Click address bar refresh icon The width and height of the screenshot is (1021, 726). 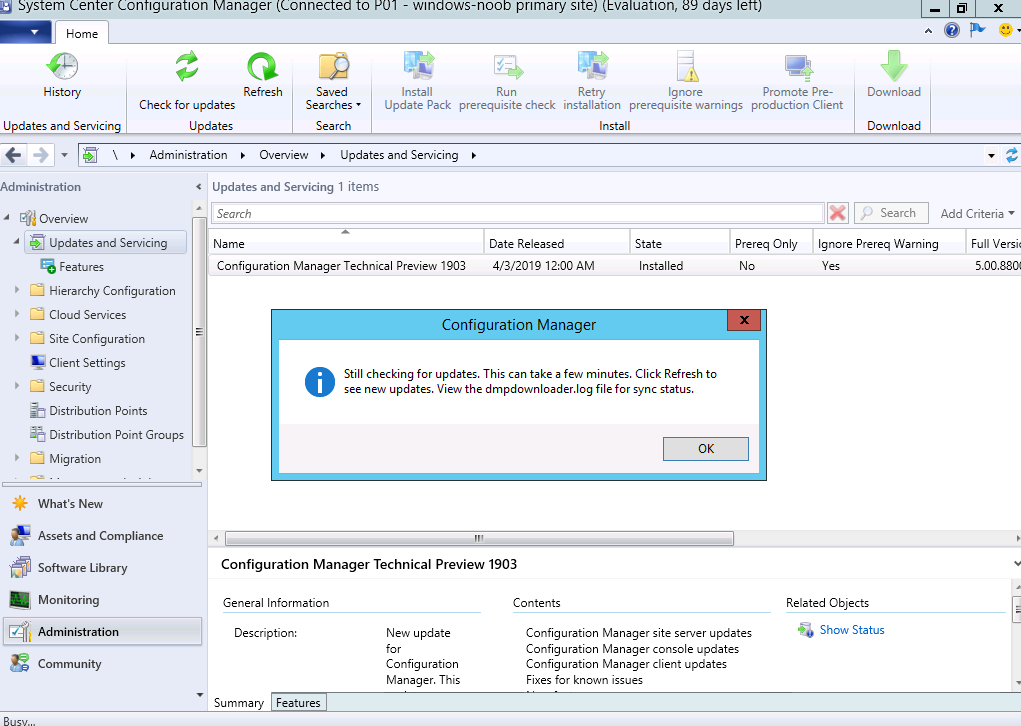(x=1011, y=155)
